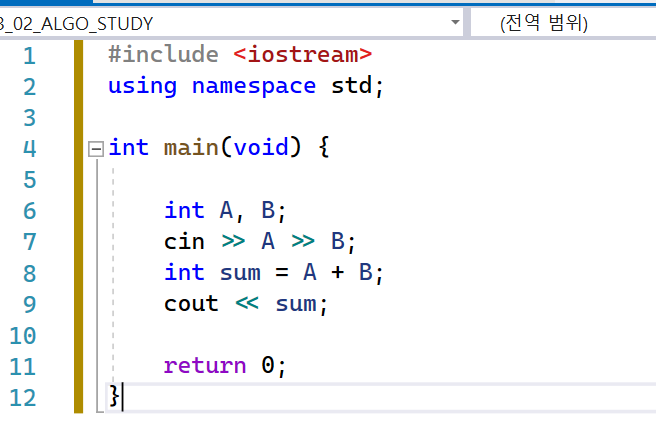The image size is (656, 426).
Task: Click the '0;' return value on line 11
Action: point(274,366)
